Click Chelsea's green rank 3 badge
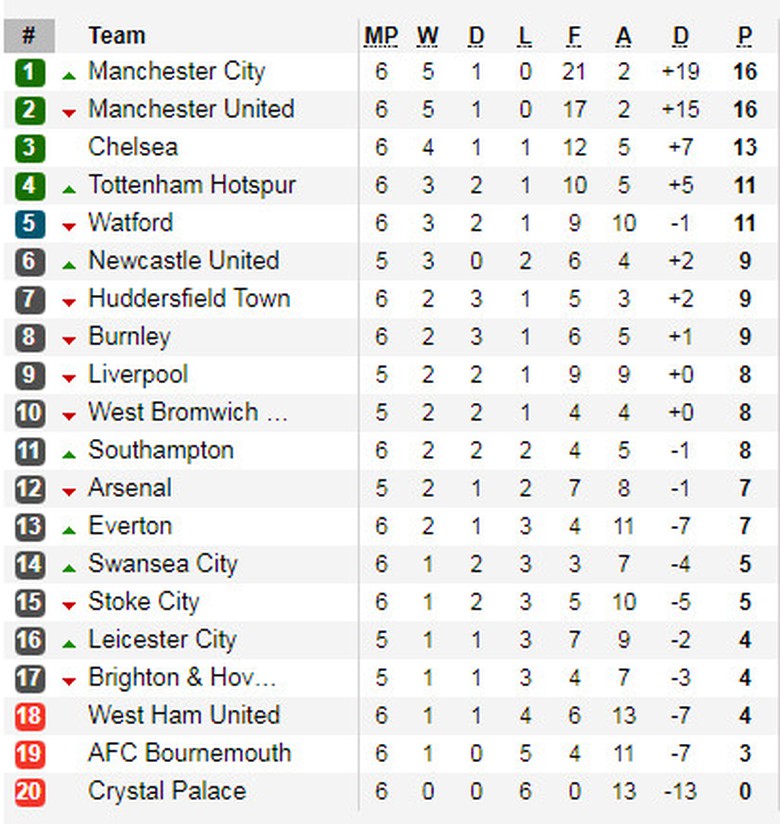Image resolution: width=780 pixels, height=824 pixels. tap(30, 148)
